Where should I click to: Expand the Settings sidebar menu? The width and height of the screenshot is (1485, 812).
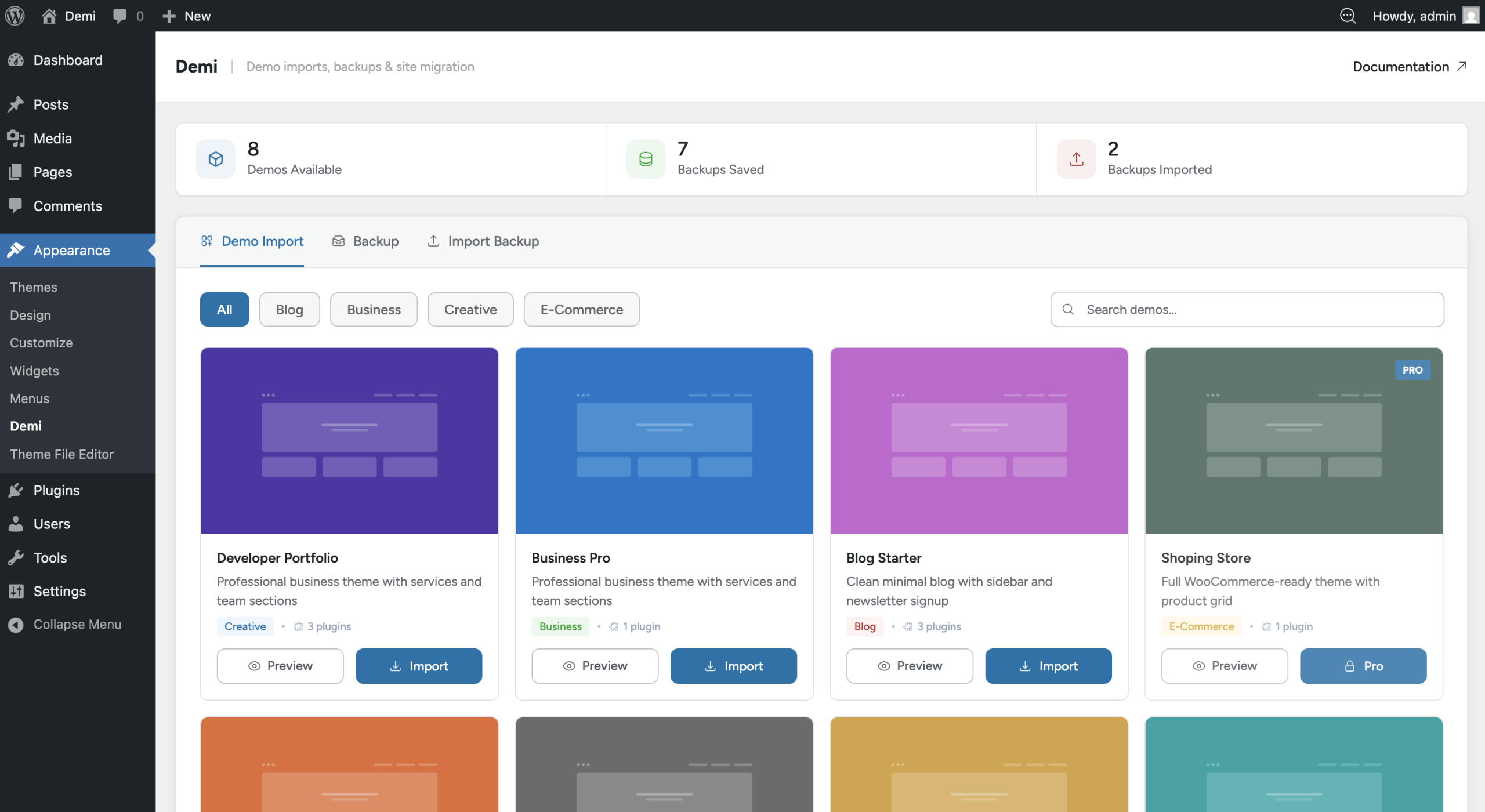tap(59, 591)
